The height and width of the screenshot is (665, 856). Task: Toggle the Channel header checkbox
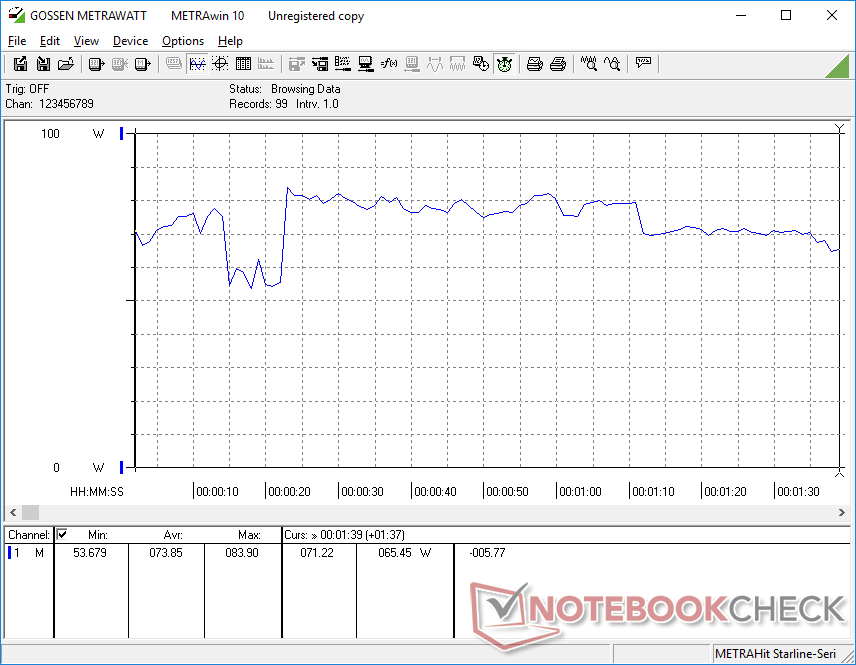pos(63,534)
